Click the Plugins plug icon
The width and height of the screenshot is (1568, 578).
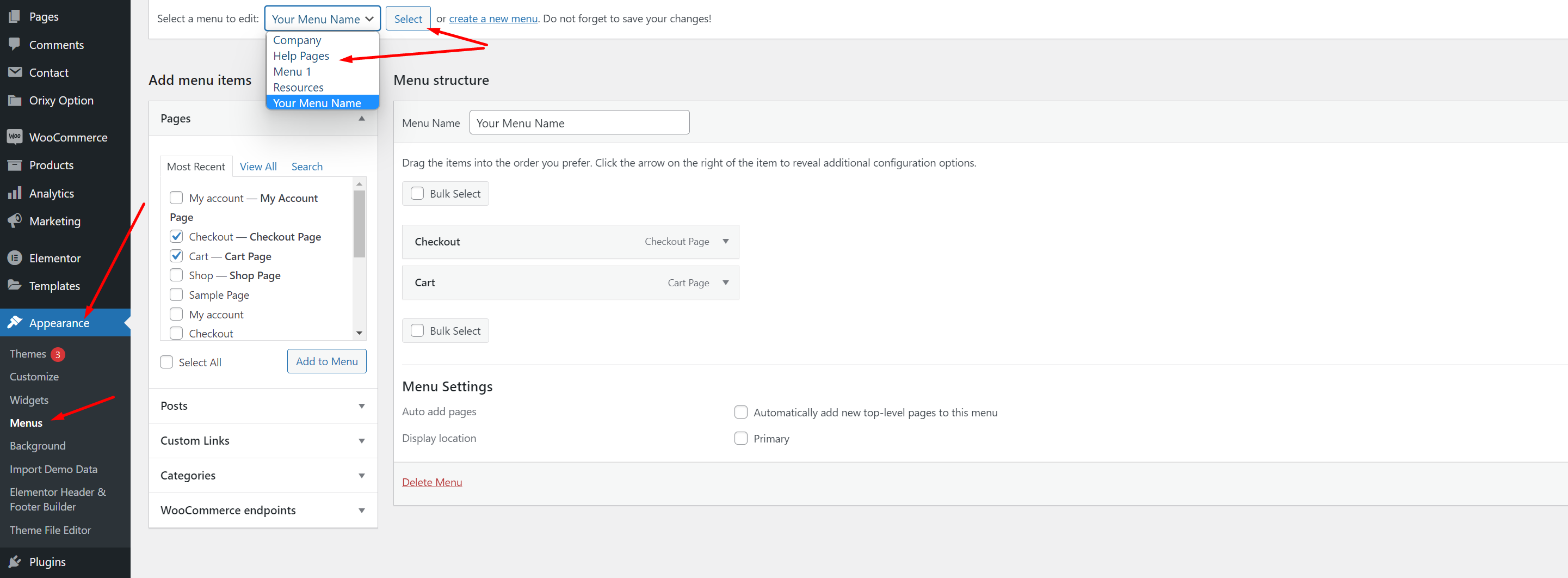(15, 561)
